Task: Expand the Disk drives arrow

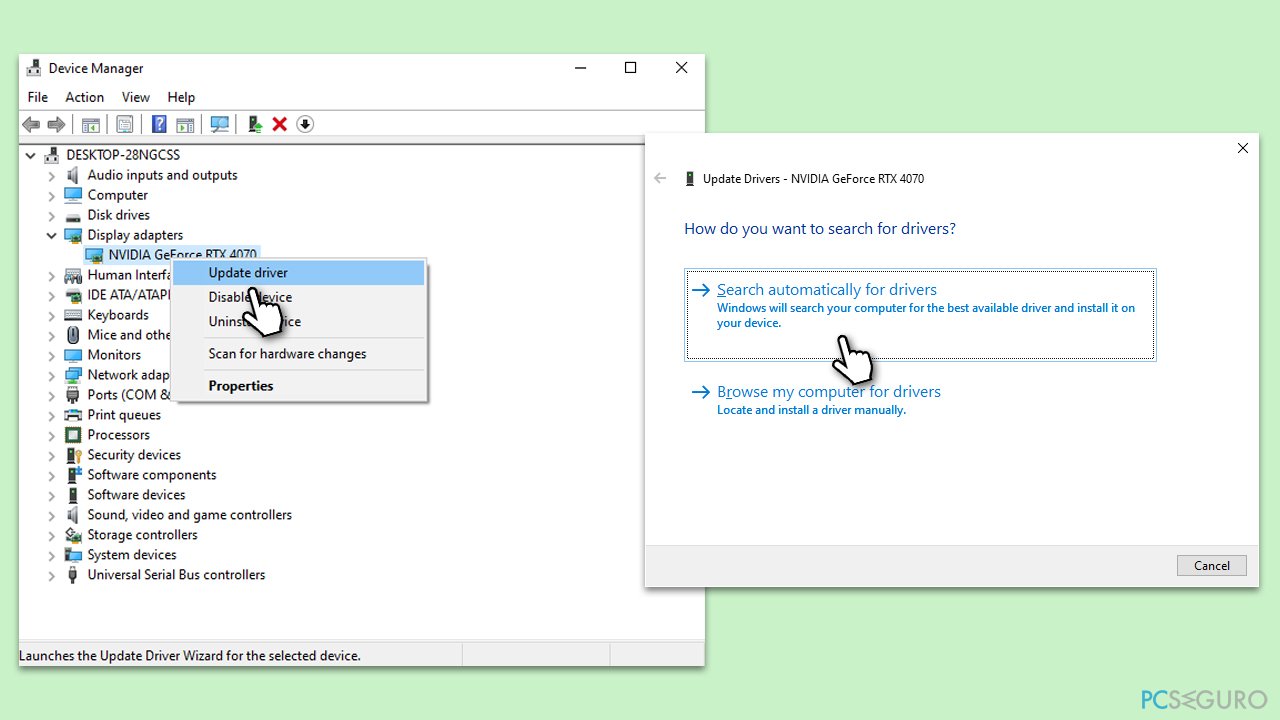Action: point(52,215)
